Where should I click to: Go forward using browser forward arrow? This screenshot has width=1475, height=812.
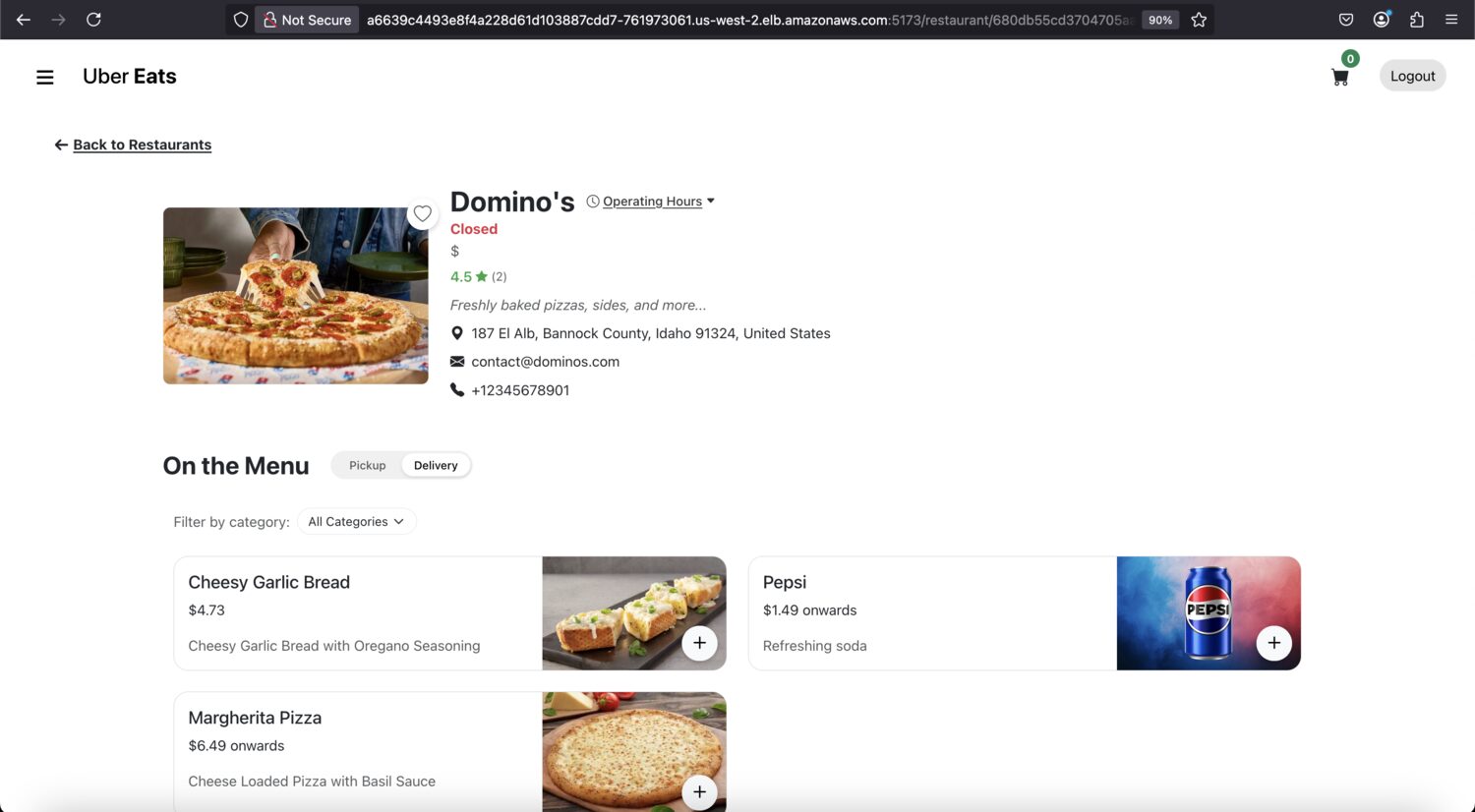[x=59, y=20]
